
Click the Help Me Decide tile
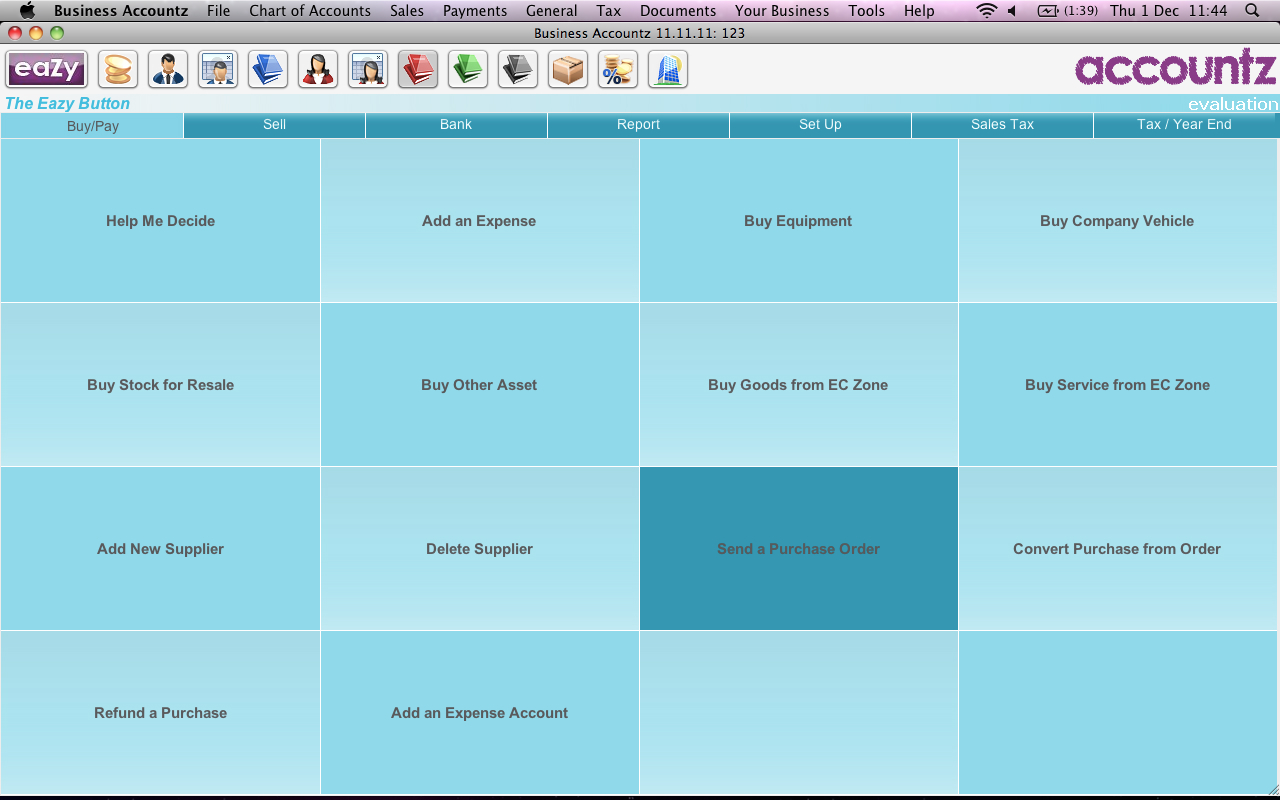point(160,221)
